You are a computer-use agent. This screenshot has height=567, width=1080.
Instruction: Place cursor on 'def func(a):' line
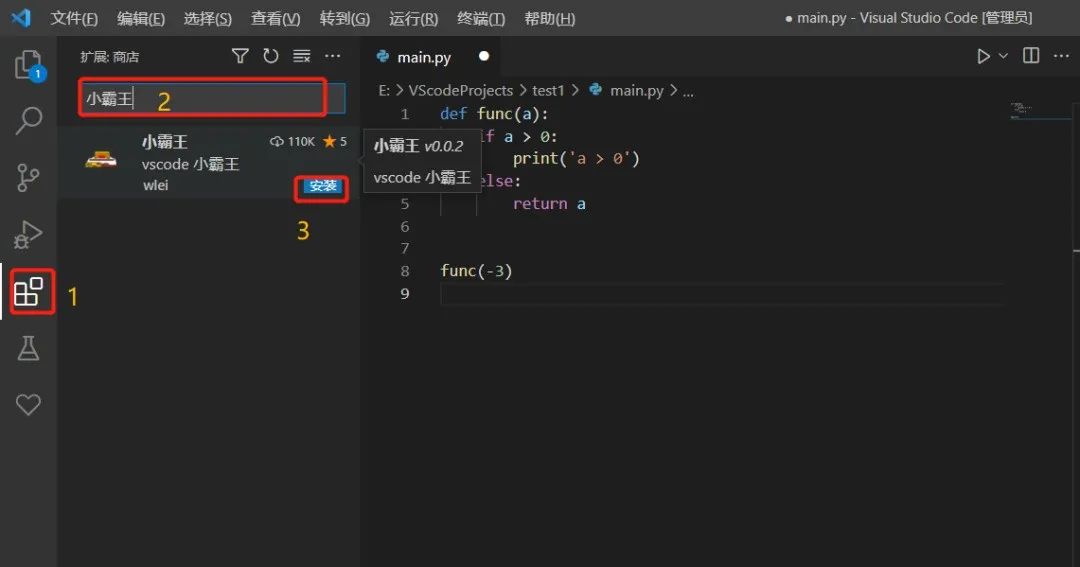[x=494, y=114]
